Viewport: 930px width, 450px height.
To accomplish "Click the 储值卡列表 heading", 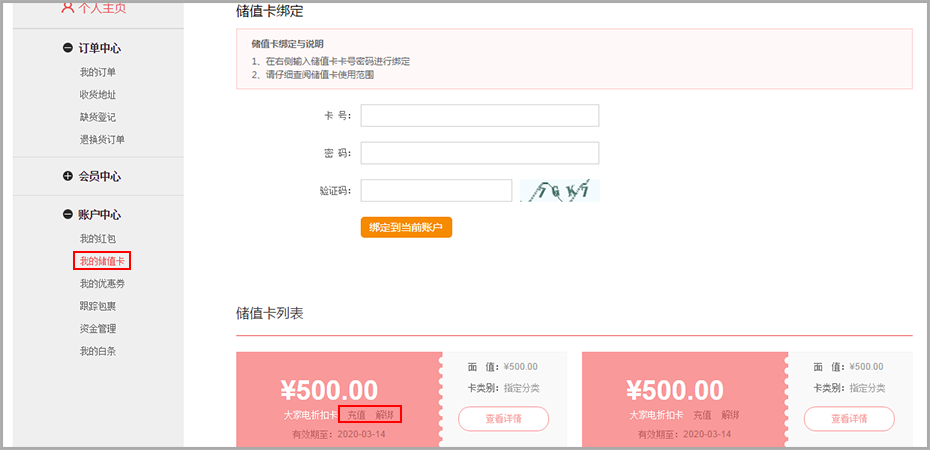I will [270, 314].
